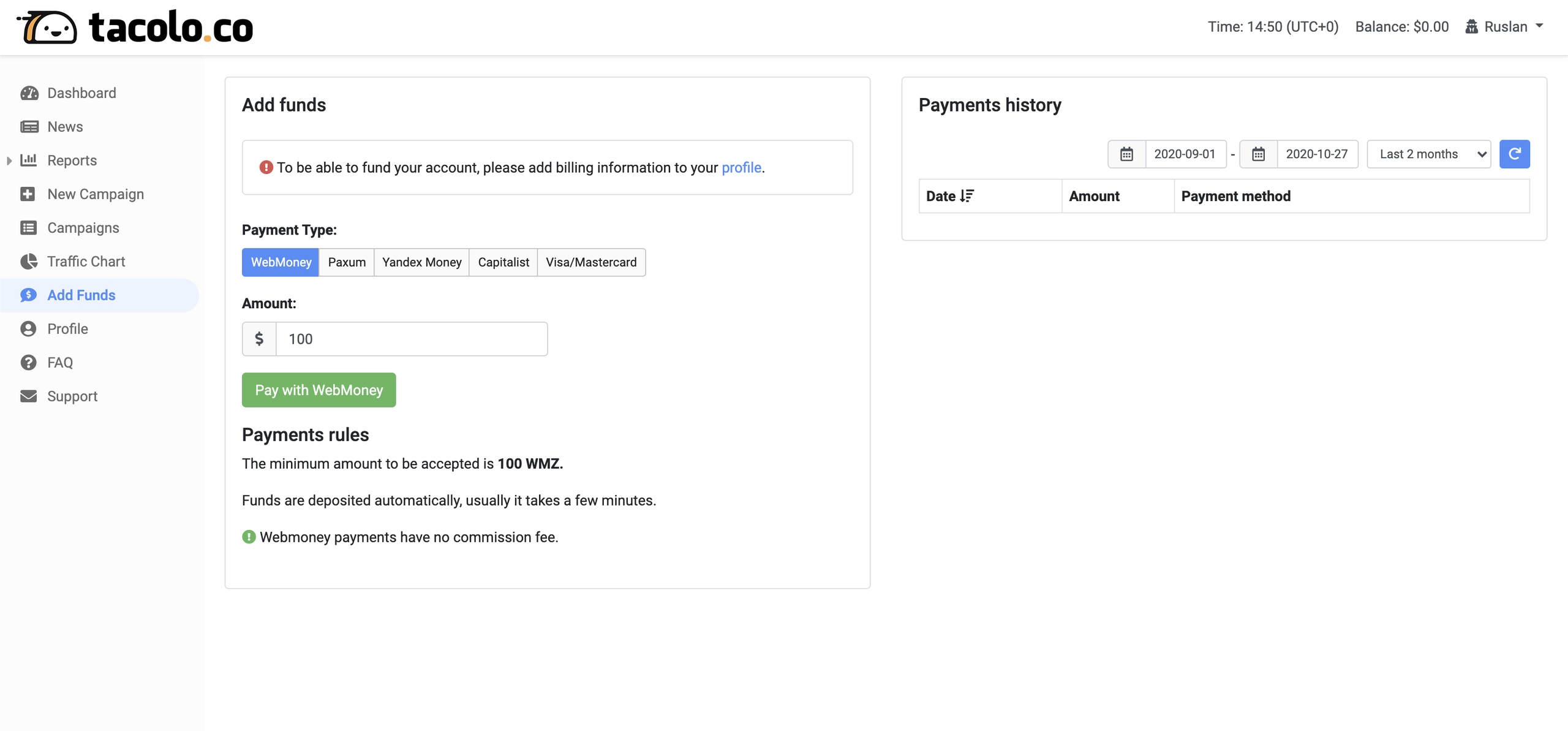Click the Support envelope icon
1568x731 pixels.
pyautogui.click(x=29, y=396)
